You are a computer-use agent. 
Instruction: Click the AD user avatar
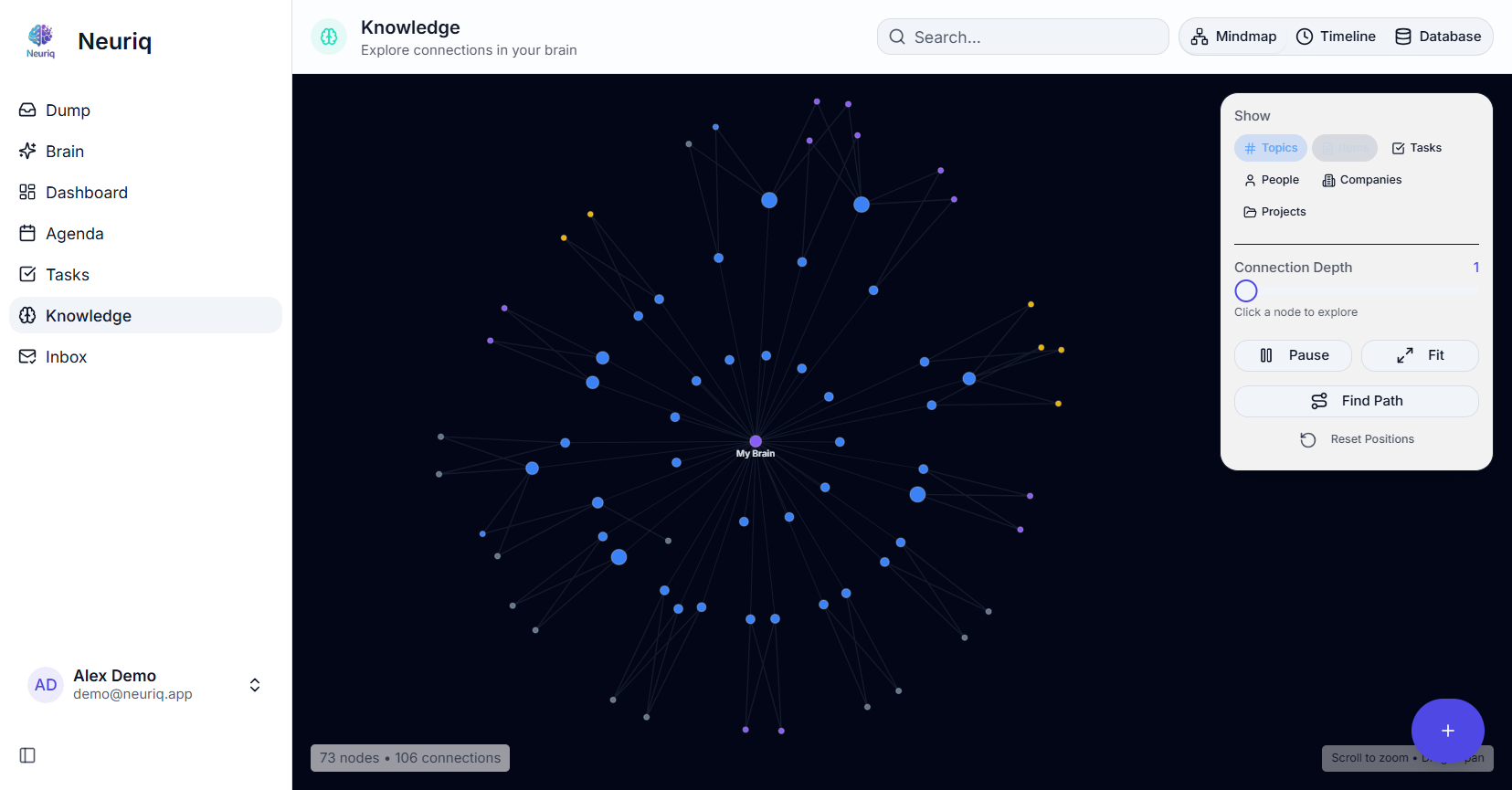click(x=46, y=685)
